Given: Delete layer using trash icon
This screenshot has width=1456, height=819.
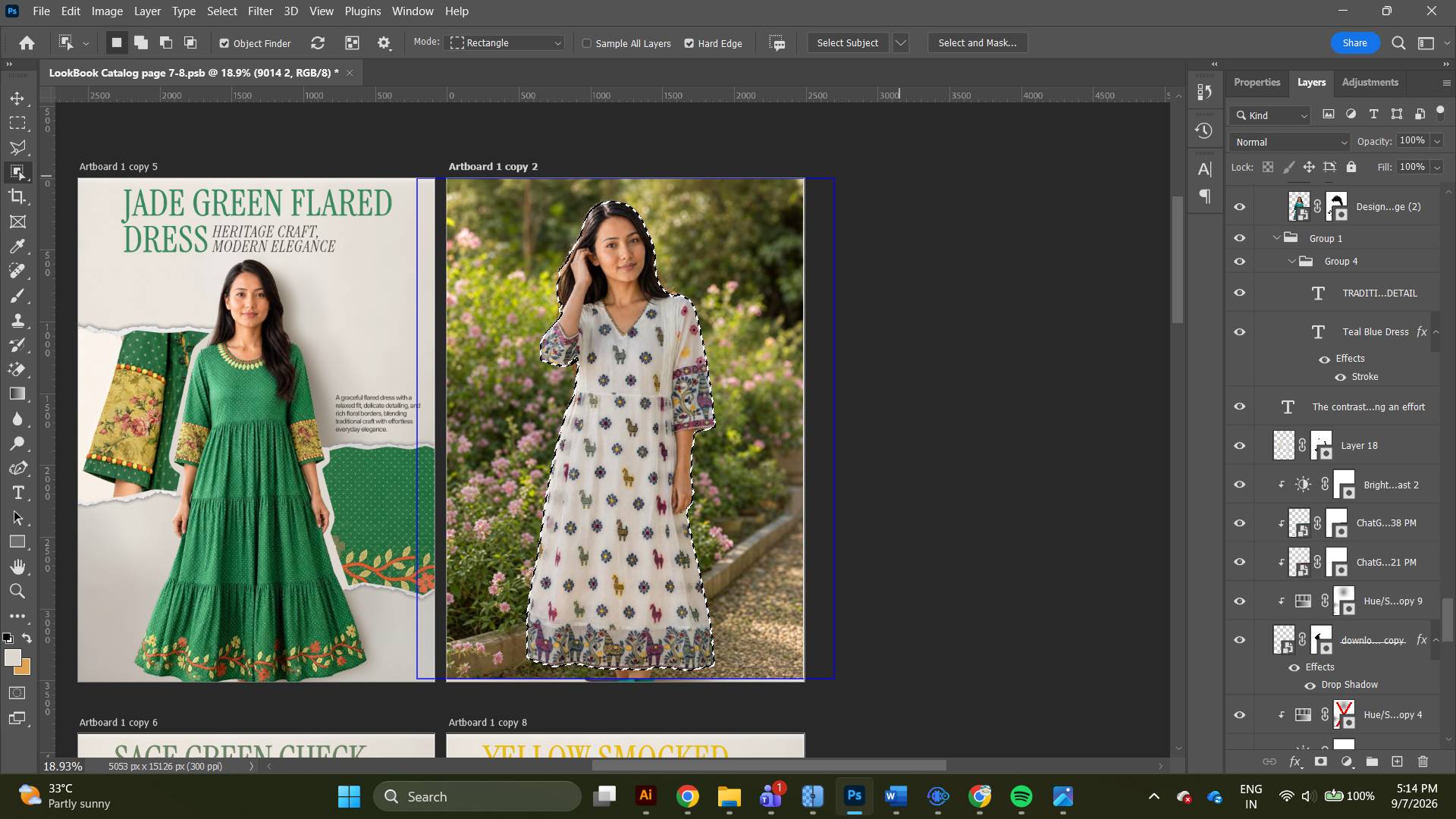Looking at the screenshot, I should point(1423,761).
